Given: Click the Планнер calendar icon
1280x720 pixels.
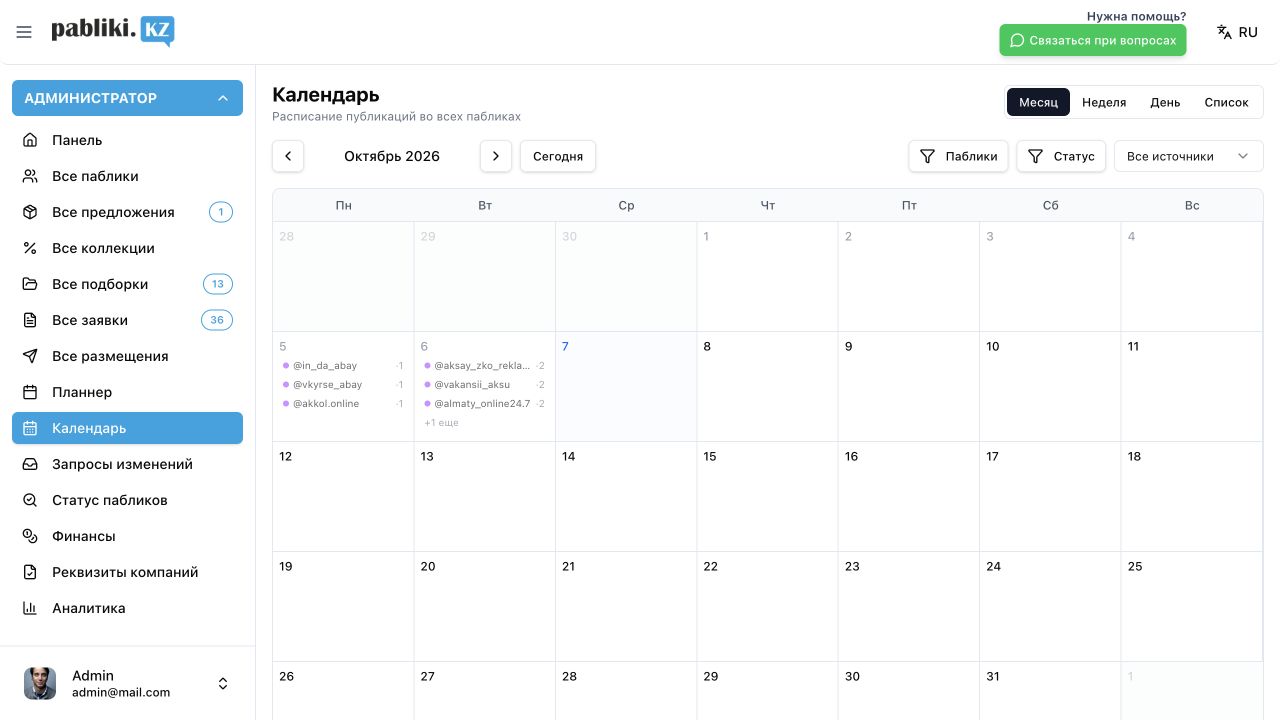Looking at the screenshot, I should [x=30, y=392].
